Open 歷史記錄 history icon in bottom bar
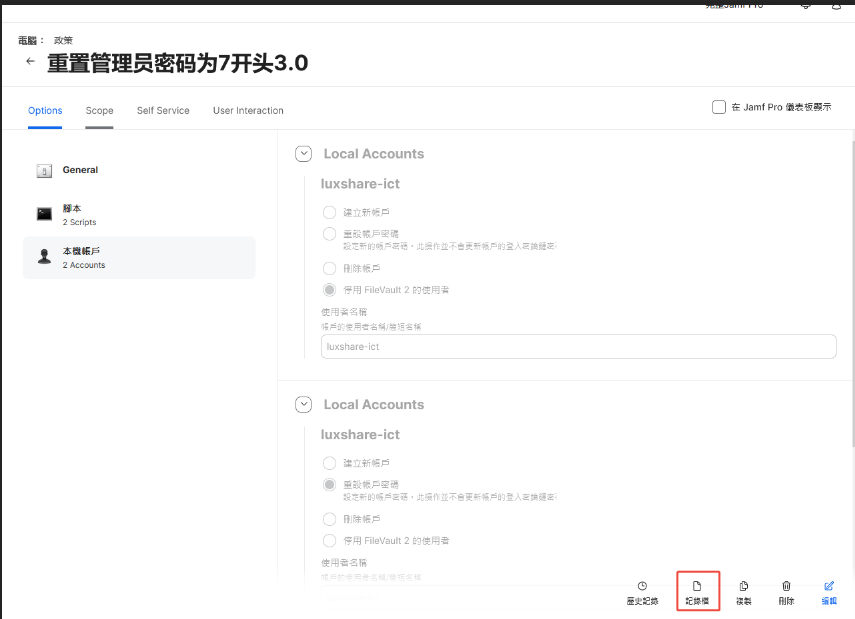 (642, 586)
